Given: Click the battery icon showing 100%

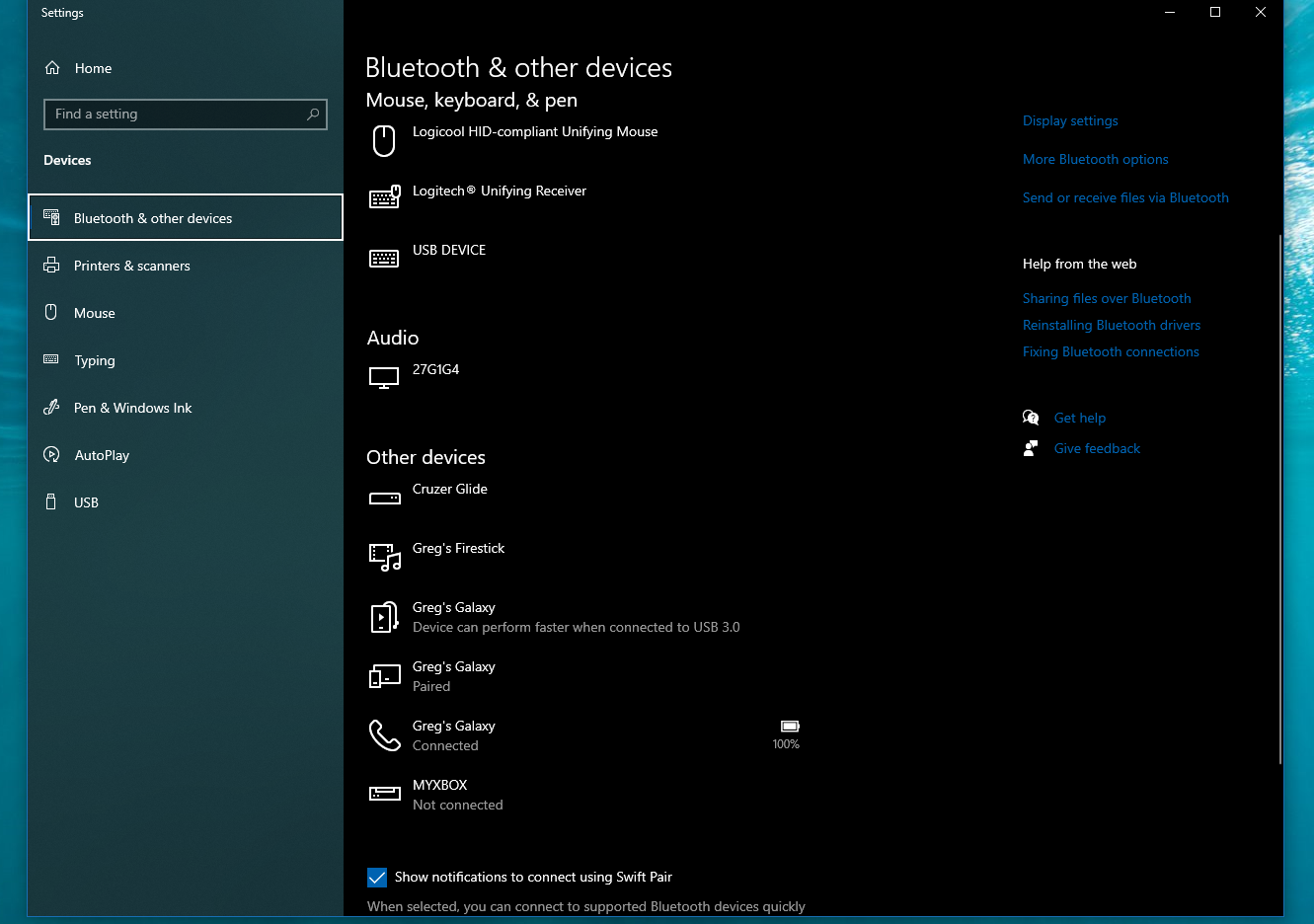Looking at the screenshot, I should 790,727.
